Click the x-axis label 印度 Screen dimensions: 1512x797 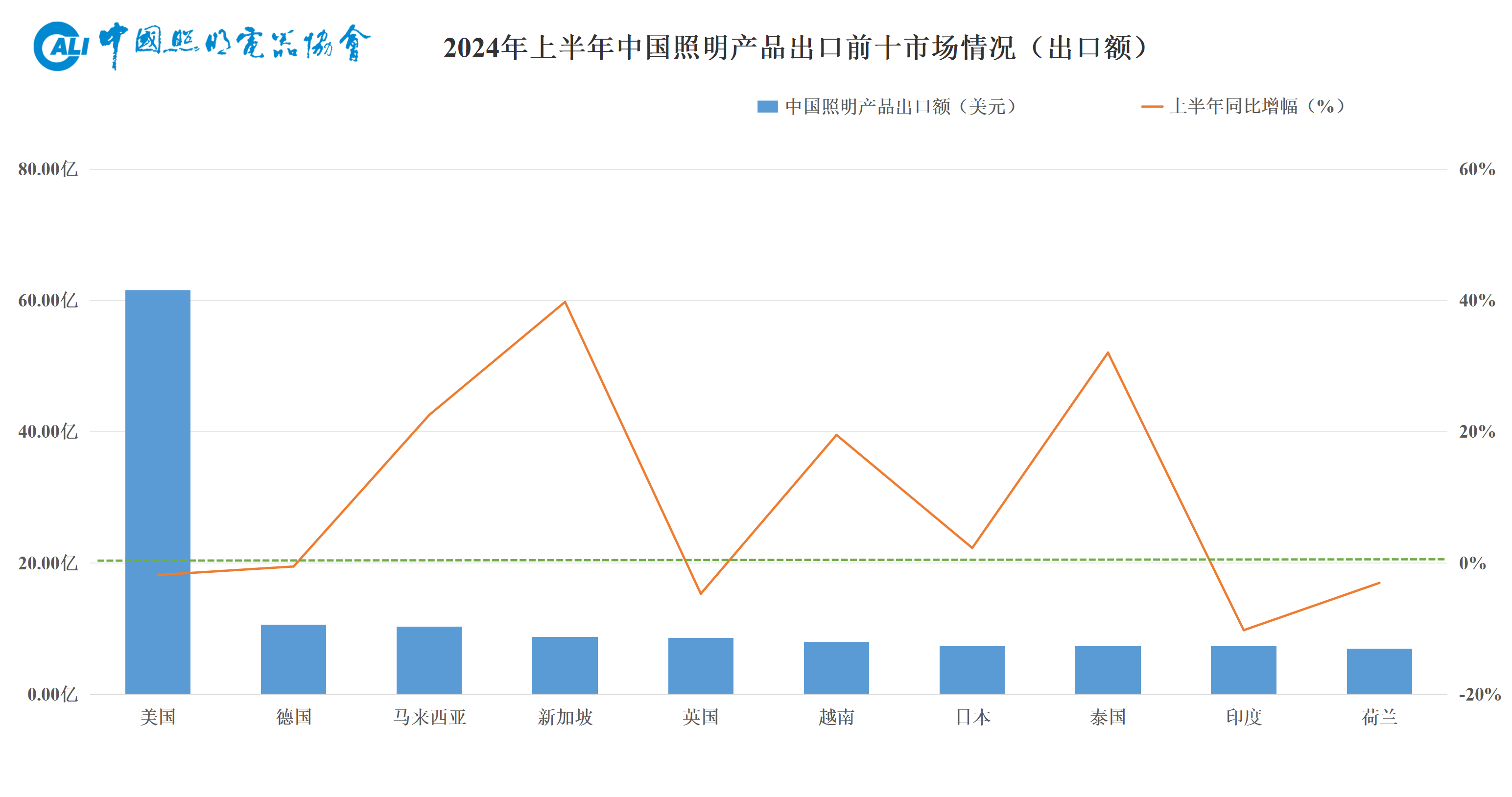[1243, 717]
